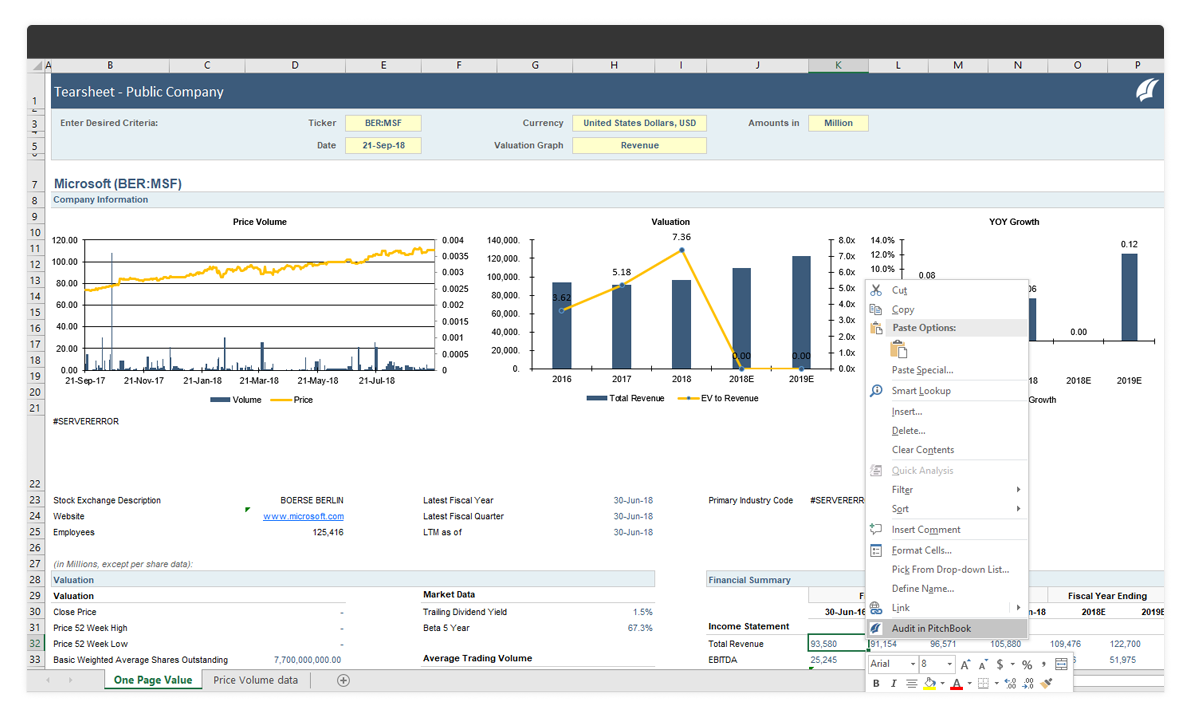Click the Price Volume chart title
1200x721 pixels.
pos(259,222)
